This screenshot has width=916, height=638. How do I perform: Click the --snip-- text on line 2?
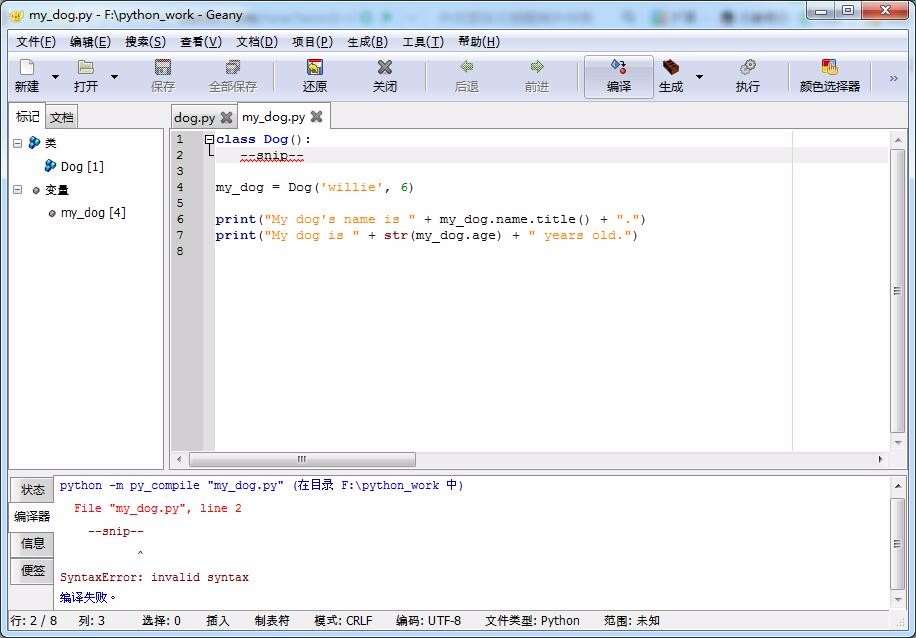272,155
